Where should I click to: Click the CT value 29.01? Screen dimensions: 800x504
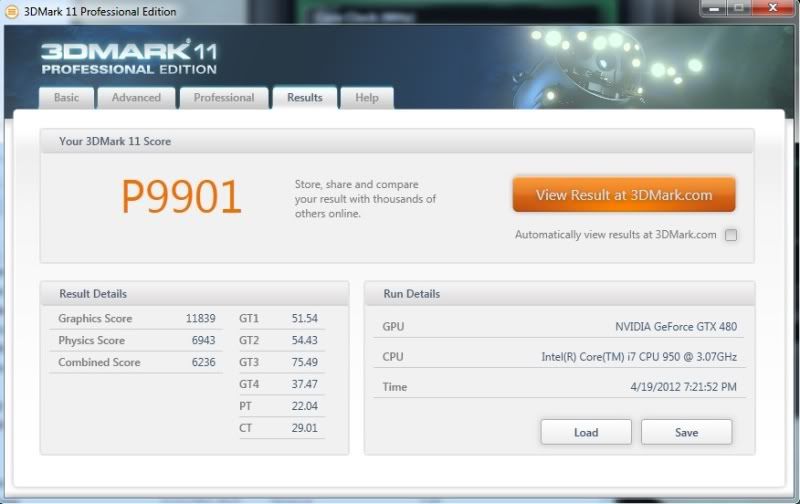tap(305, 428)
